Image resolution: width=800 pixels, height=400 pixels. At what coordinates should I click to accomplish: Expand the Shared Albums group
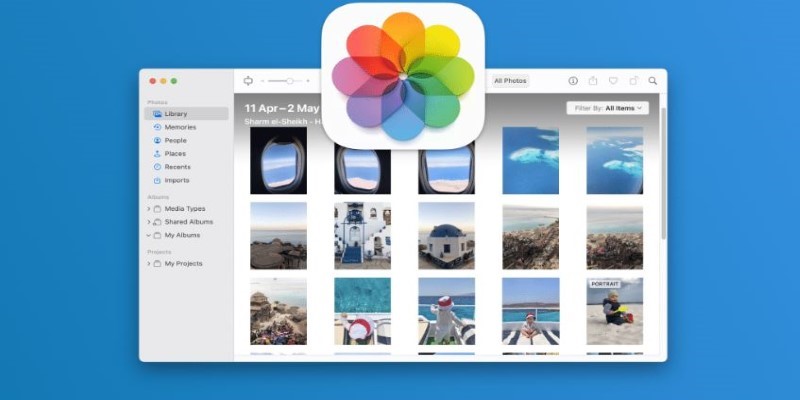click(x=149, y=222)
